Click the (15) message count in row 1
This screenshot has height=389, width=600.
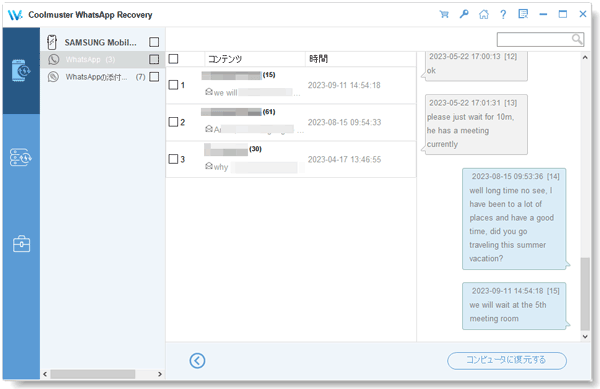269,75
